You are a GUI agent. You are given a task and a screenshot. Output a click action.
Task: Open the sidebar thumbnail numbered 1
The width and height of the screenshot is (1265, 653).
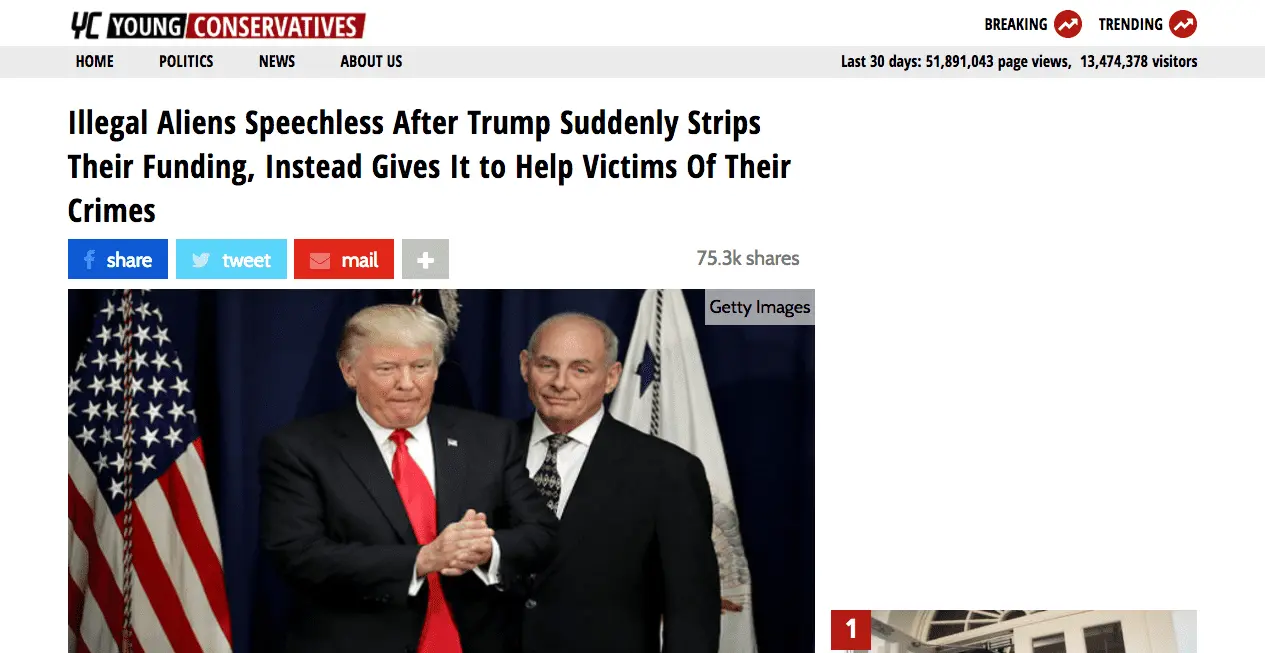point(1014,631)
